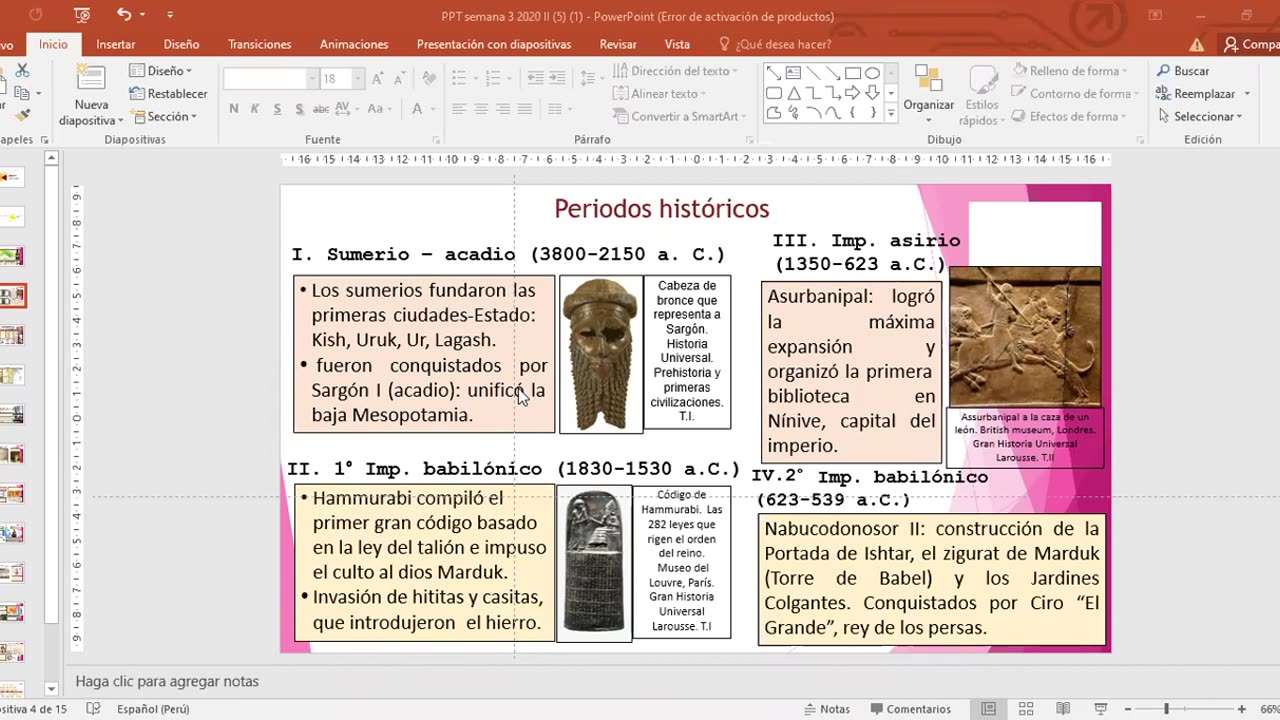Open font name combo box arrow

pyautogui.click(x=312, y=78)
